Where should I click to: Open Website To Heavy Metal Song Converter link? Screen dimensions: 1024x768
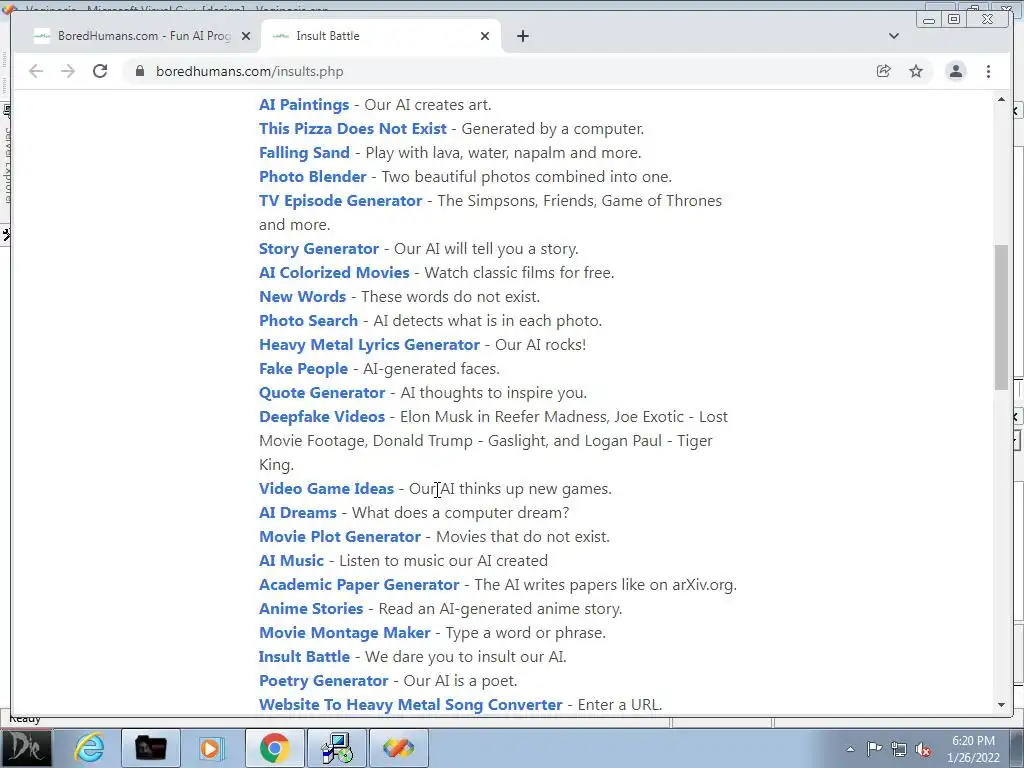pos(410,705)
